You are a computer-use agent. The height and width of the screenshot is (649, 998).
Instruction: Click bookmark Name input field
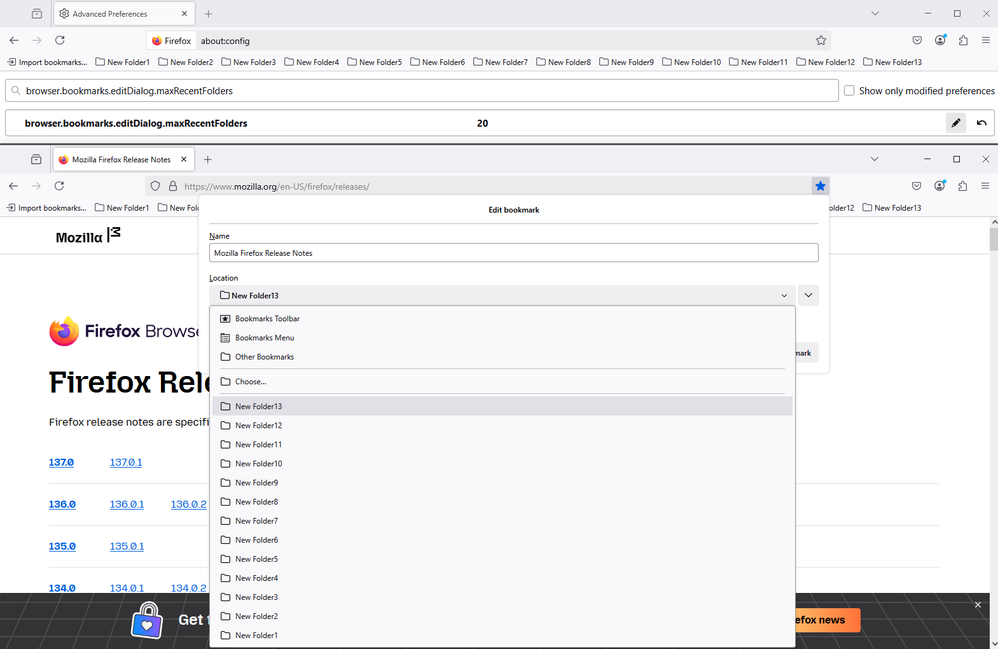point(514,253)
